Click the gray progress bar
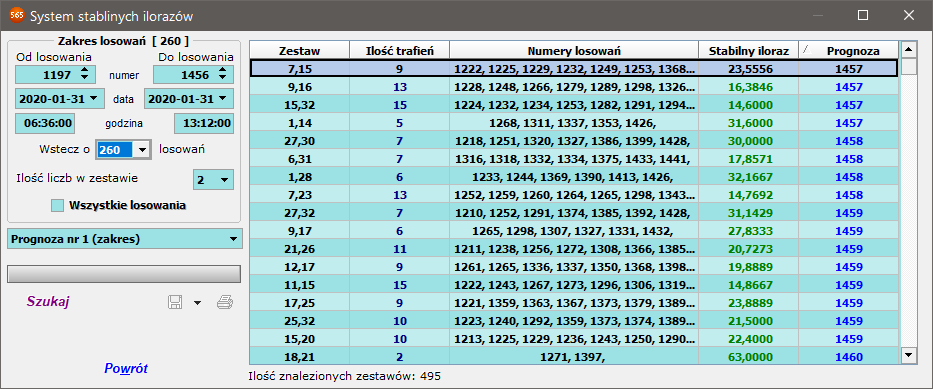Screen dimensions: 933x389 coord(124,274)
